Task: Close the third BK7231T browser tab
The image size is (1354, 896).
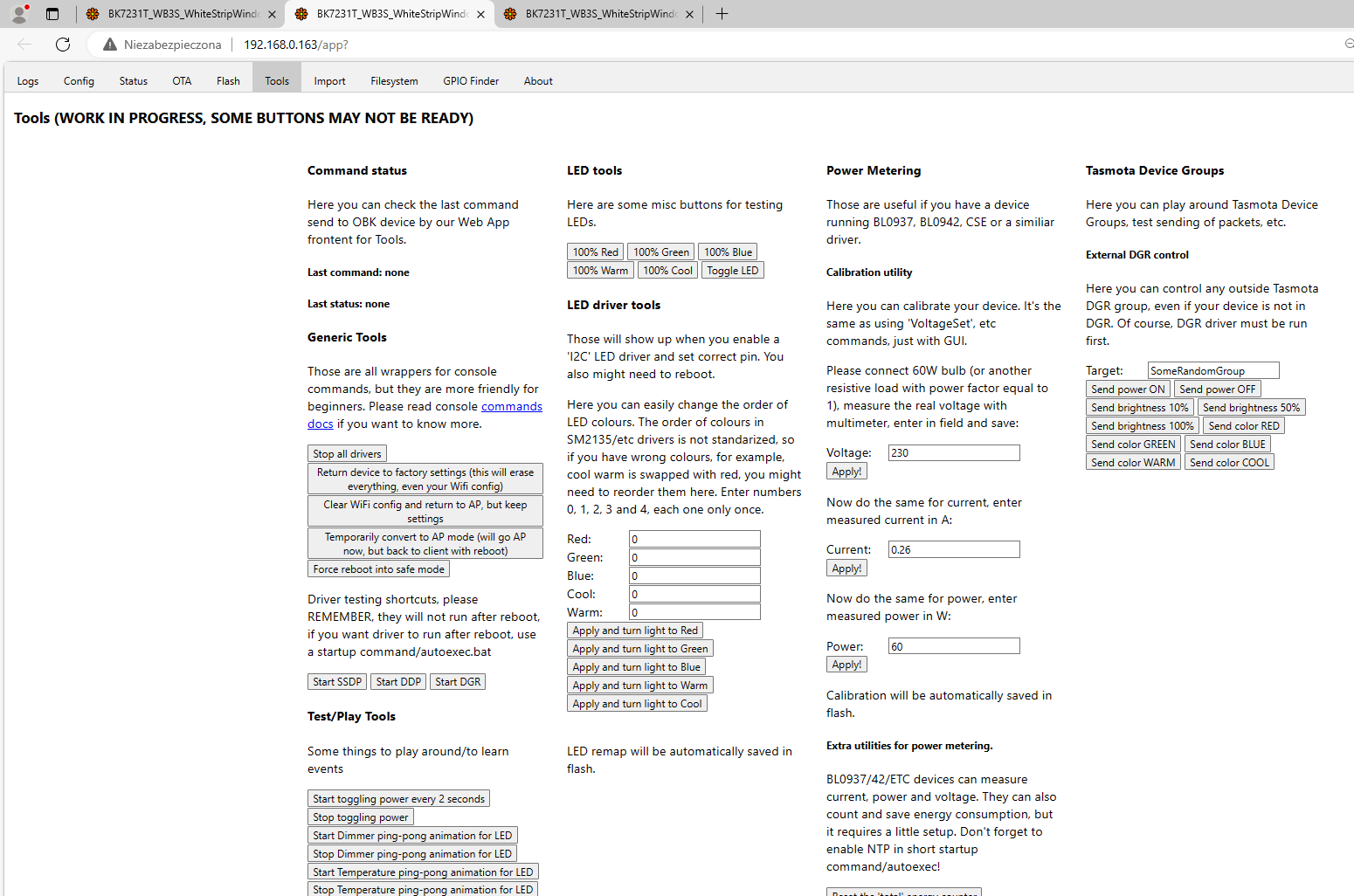Action: tap(689, 14)
